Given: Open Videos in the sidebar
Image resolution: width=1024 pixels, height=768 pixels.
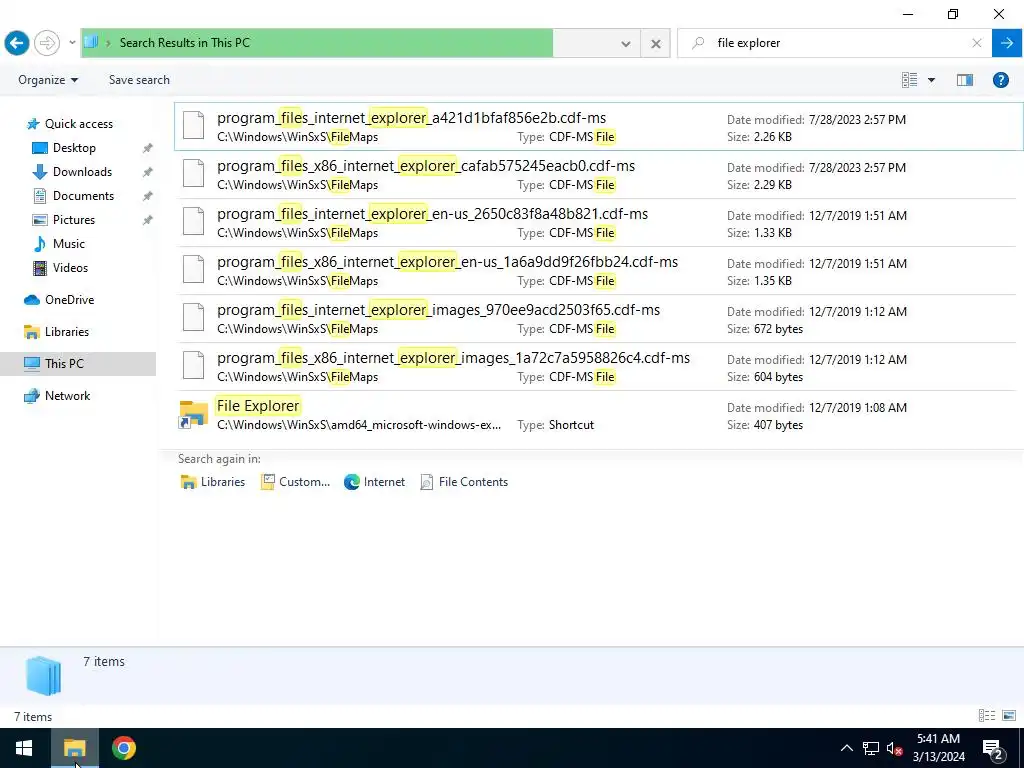Looking at the screenshot, I should click(x=70, y=268).
